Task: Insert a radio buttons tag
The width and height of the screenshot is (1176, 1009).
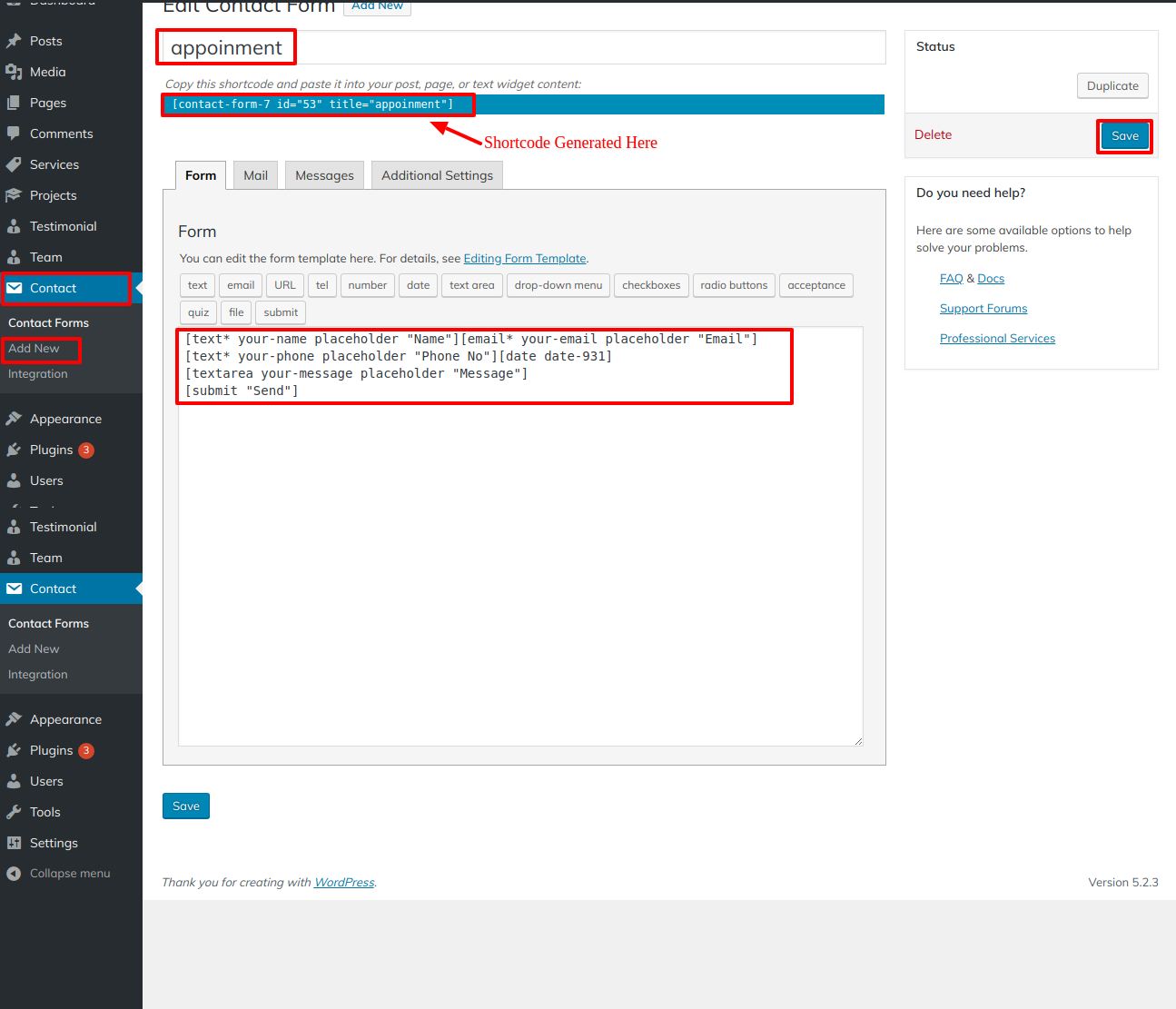Action: tap(734, 285)
